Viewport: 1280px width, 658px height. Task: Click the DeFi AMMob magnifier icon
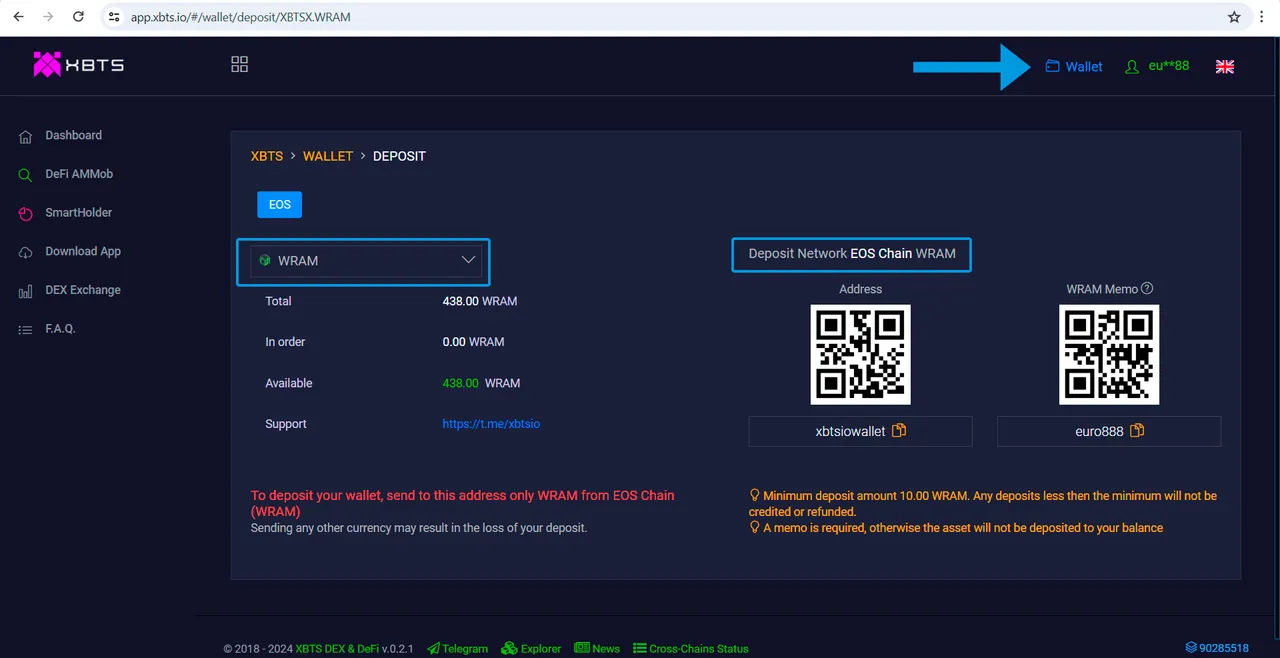(x=25, y=175)
